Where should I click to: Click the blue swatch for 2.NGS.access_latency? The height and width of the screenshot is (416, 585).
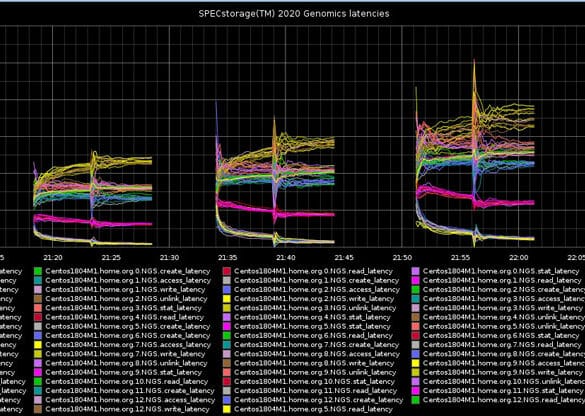(x=226, y=290)
